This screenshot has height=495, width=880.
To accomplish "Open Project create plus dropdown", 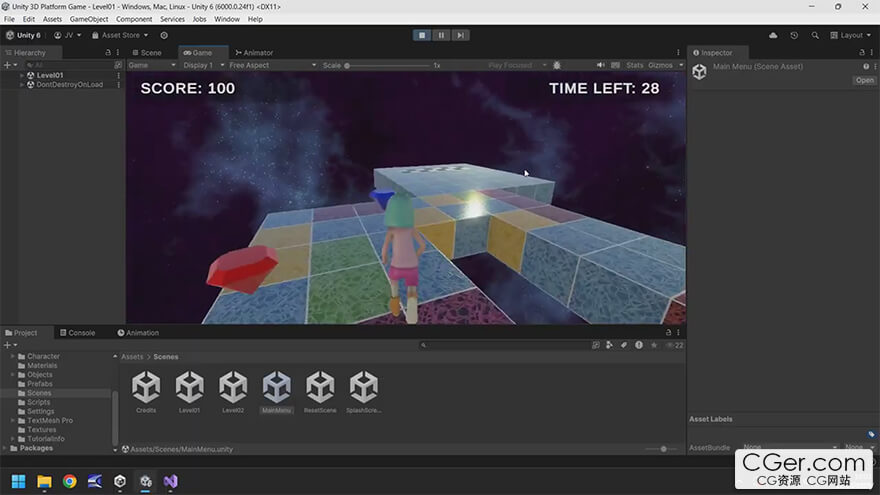I will click(x=10, y=345).
